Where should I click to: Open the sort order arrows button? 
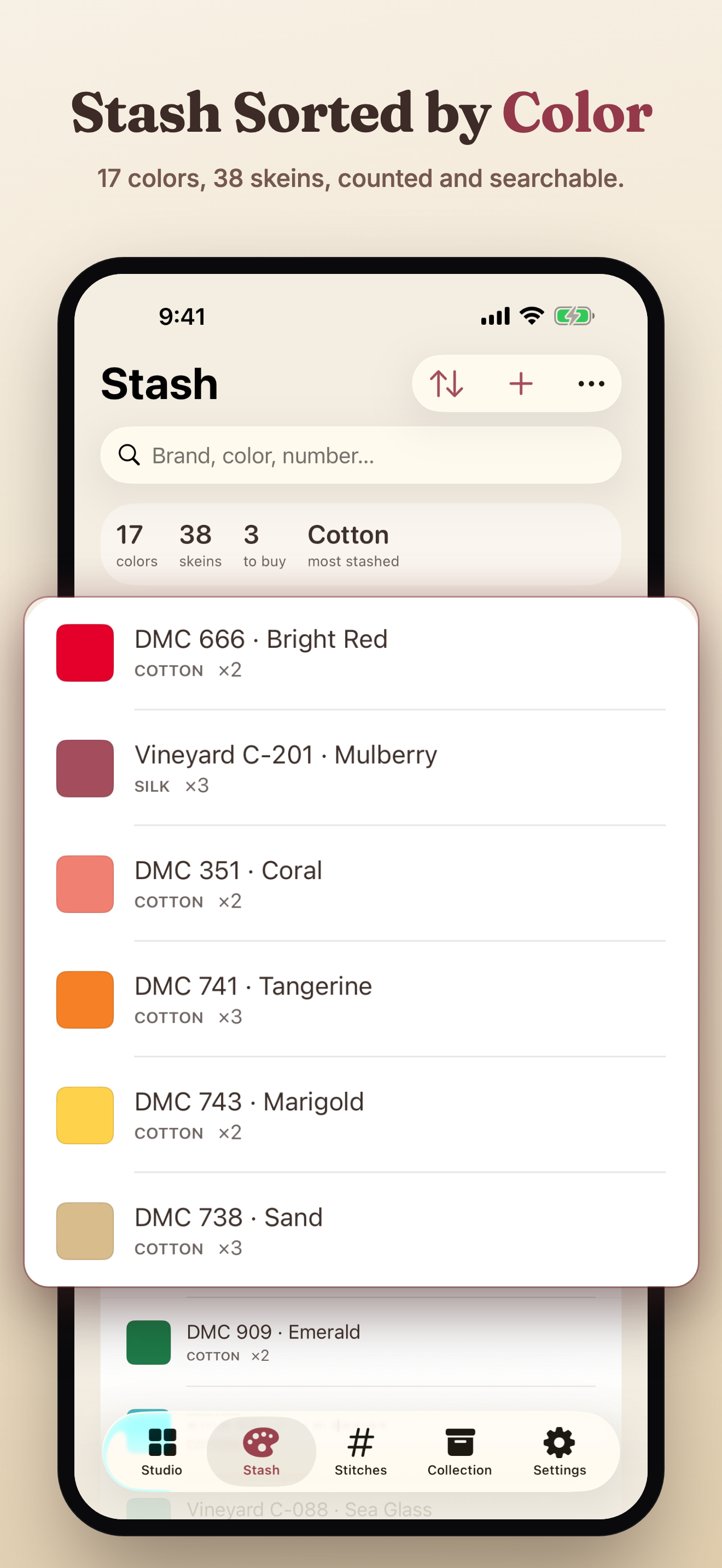click(x=446, y=383)
